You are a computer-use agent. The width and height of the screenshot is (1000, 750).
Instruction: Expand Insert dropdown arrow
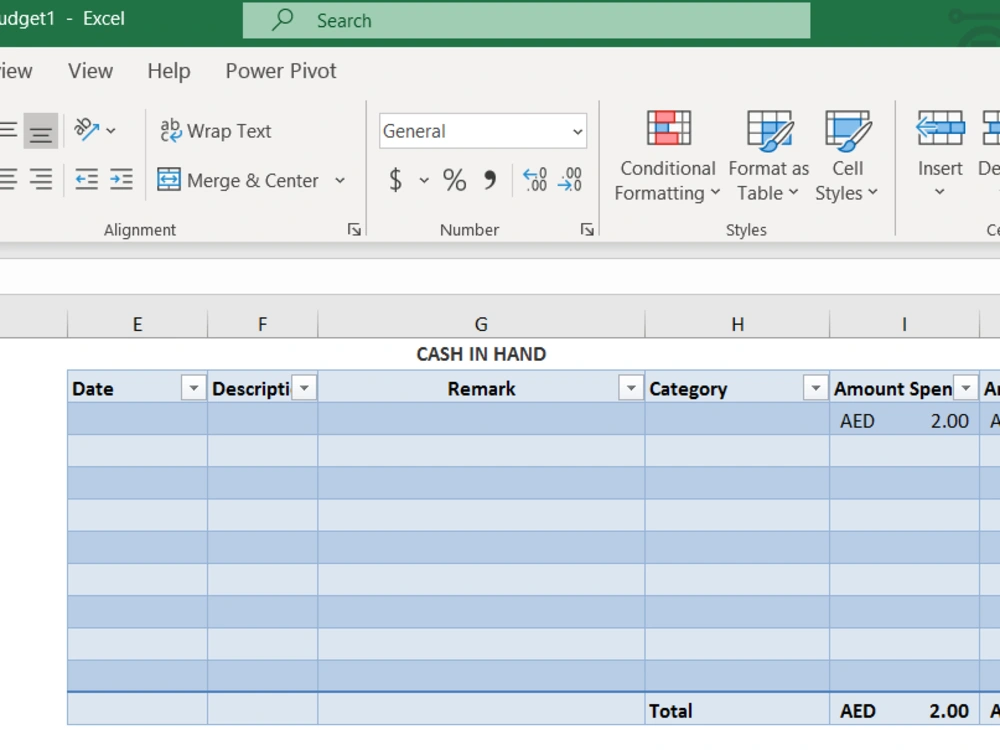pyautogui.click(x=939, y=192)
